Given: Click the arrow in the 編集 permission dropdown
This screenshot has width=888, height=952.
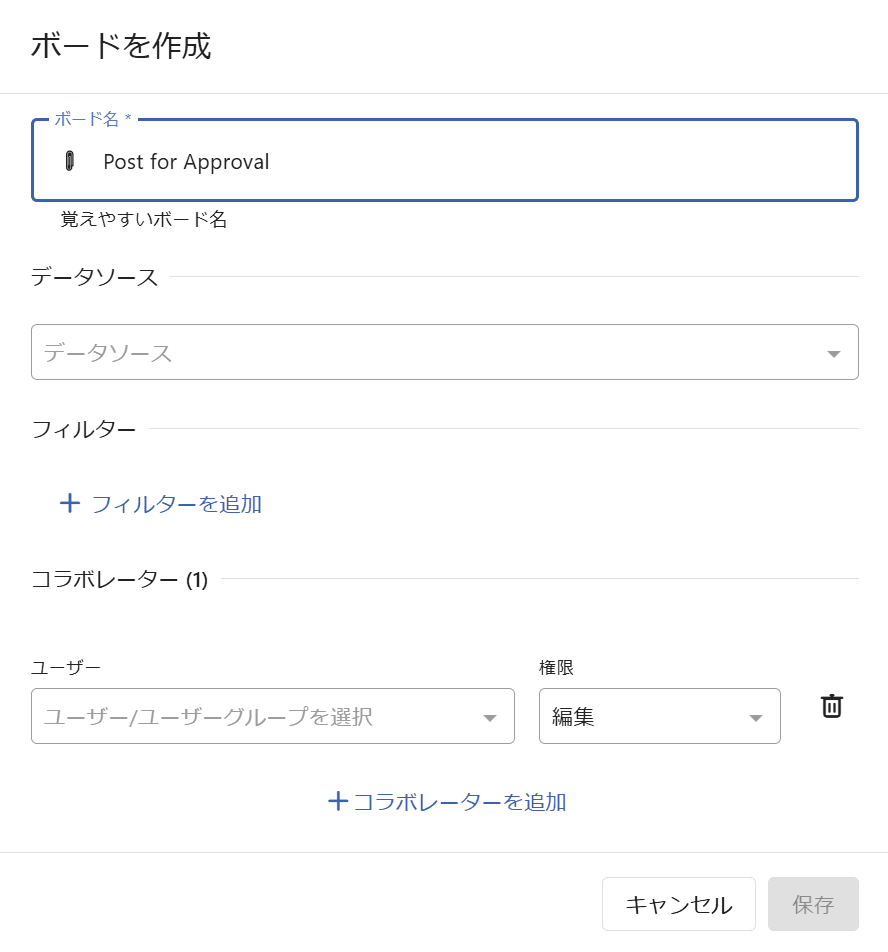Looking at the screenshot, I should 756,718.
